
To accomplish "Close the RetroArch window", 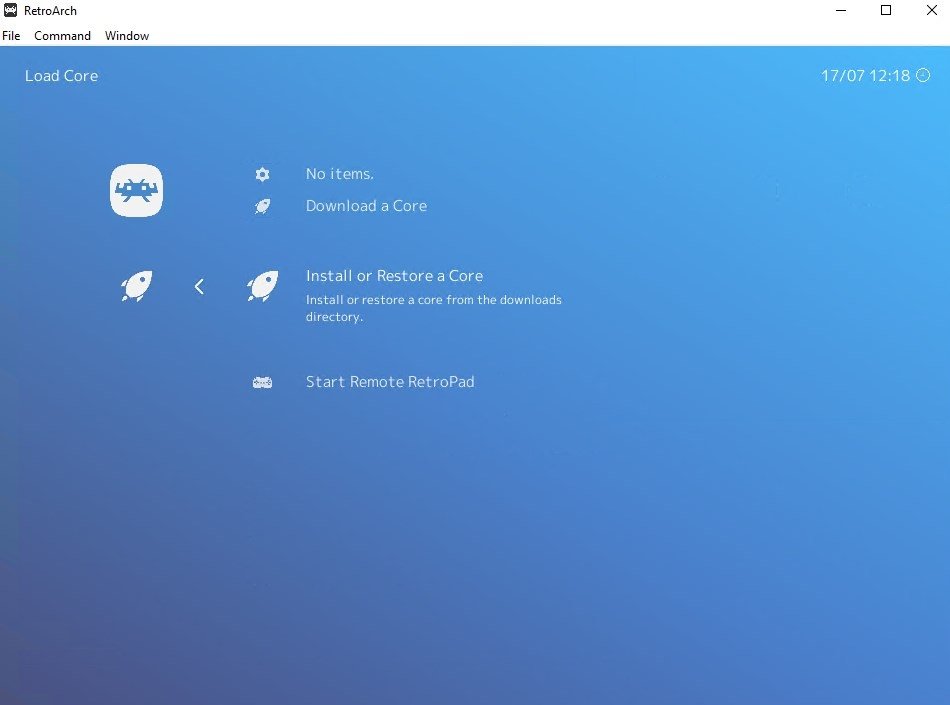I will (931, 10).
